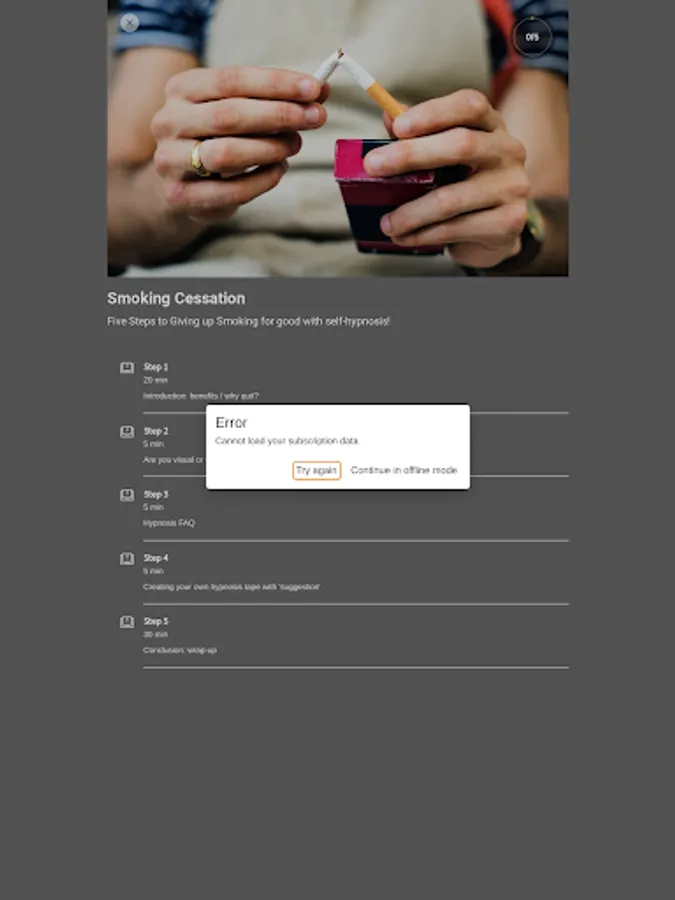The width and height of the screenshot is (675, 900).
Task: Click the Error dialog heading
Action: [x=231, y=422]
